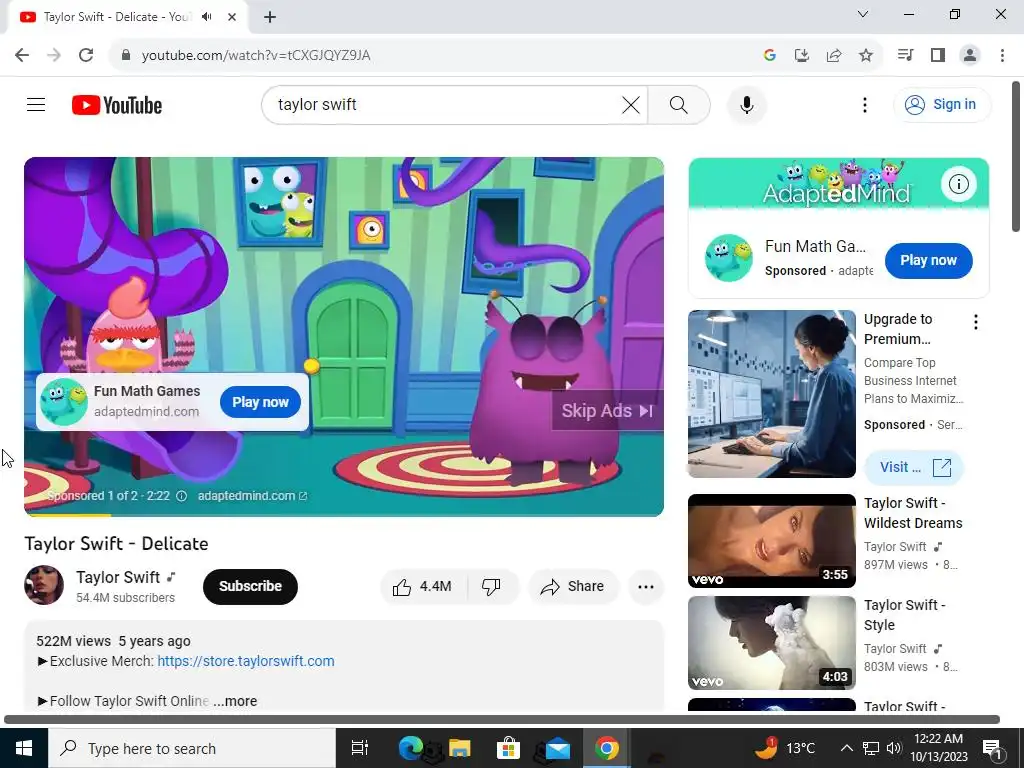1024x768 pixels.
Task: View site information lock icon
Action: (126, 56)
